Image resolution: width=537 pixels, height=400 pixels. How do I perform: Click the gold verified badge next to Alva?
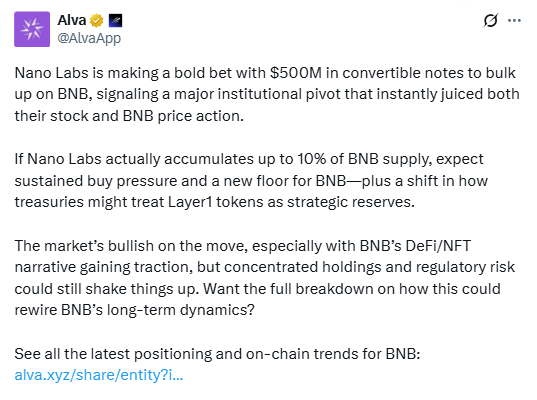[x=97, y=21]
